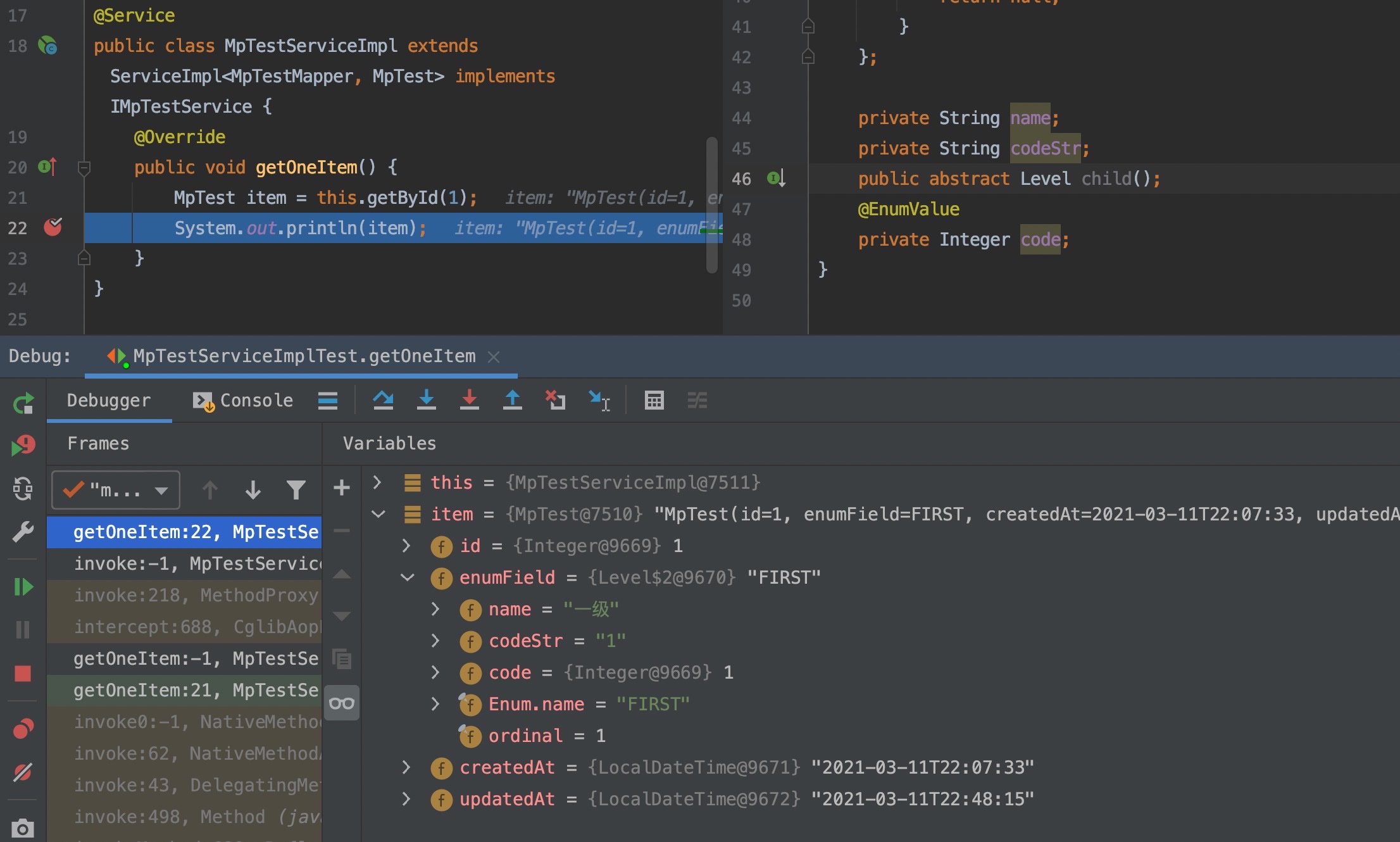Image resolution: width=1400 pixels, height=842 pixels.
Task: Click the Run to Cursor icon
Action: [x=598, y=400]
